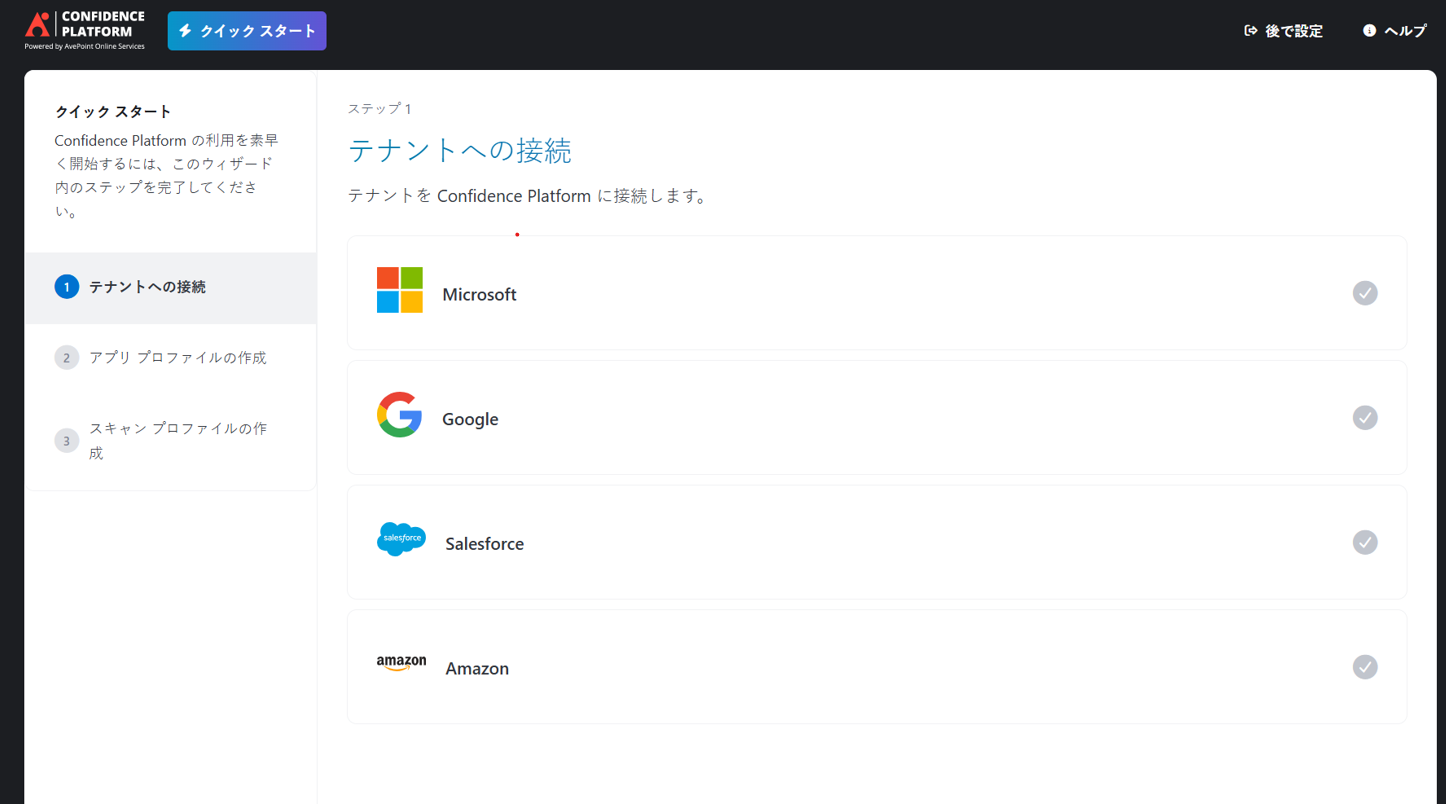
Task: Click the exit icon next to 後で設定
Action: tap(1250, 30)
